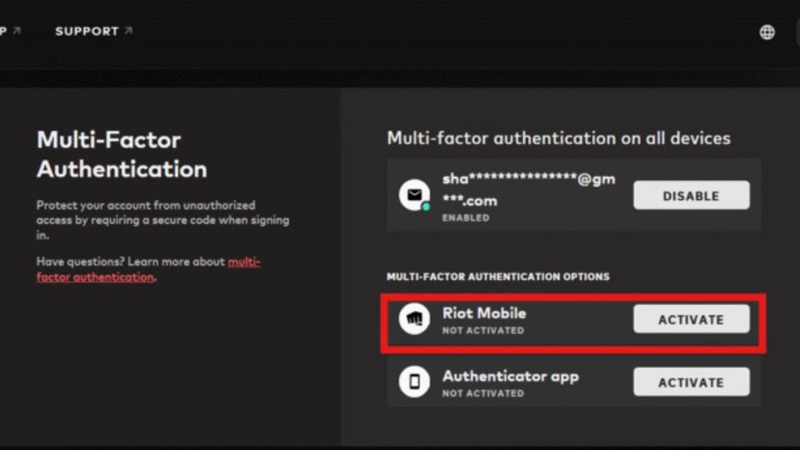This screenshot has width=800, height=450.
Task: Click the Riot Mobile fist logo icon
Action: point(414,320)
